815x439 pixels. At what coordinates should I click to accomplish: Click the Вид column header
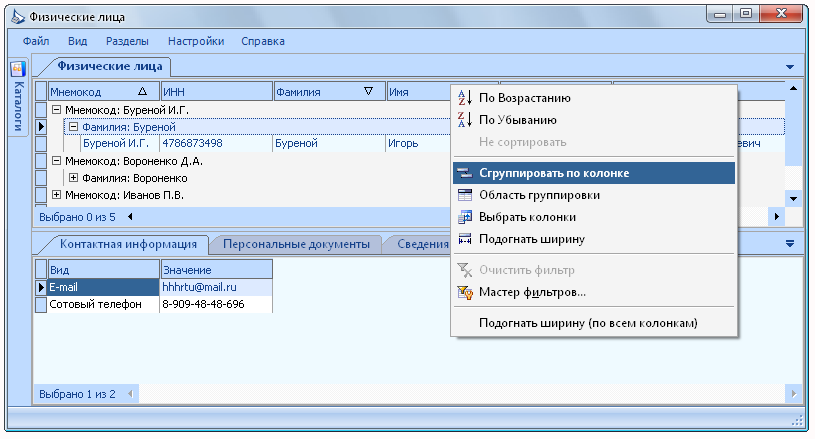point(103,270)
